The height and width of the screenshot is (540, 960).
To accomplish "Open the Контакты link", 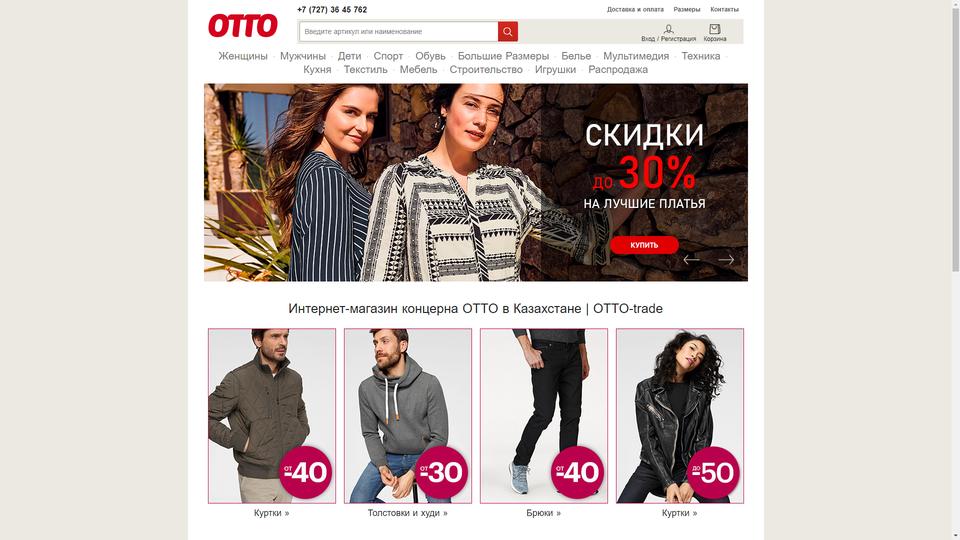I will click(724, 9).
